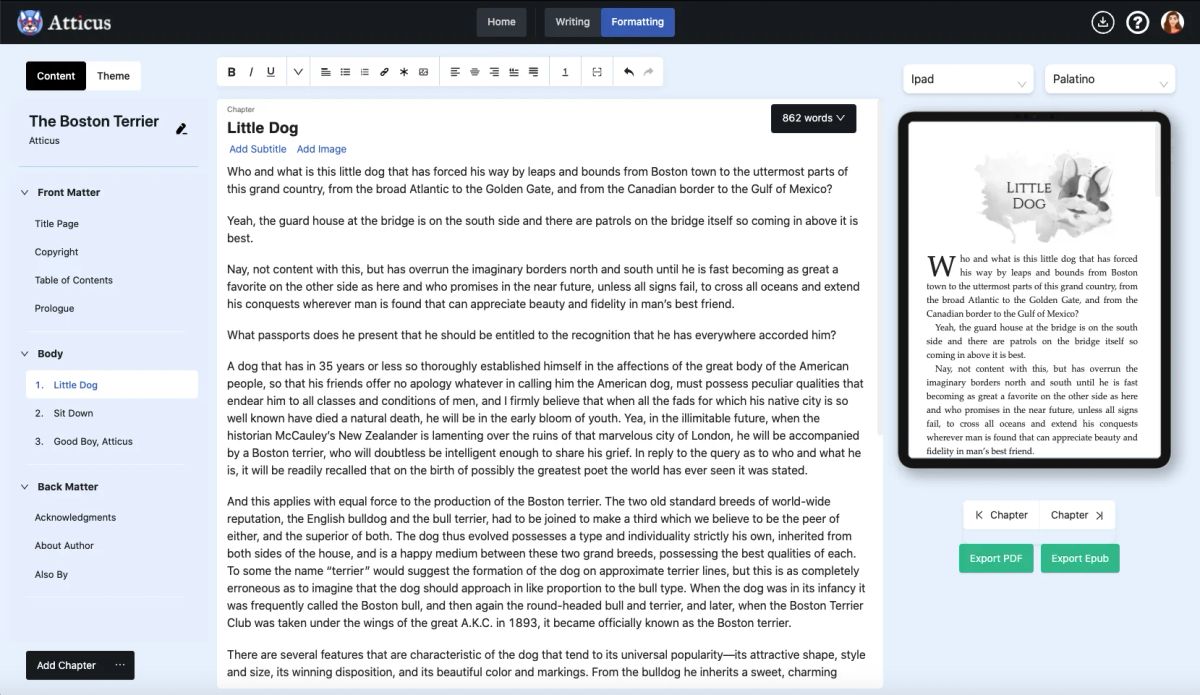Collapse the Front Matter section
Screen dimensions: 1200x695
[23, 192]
